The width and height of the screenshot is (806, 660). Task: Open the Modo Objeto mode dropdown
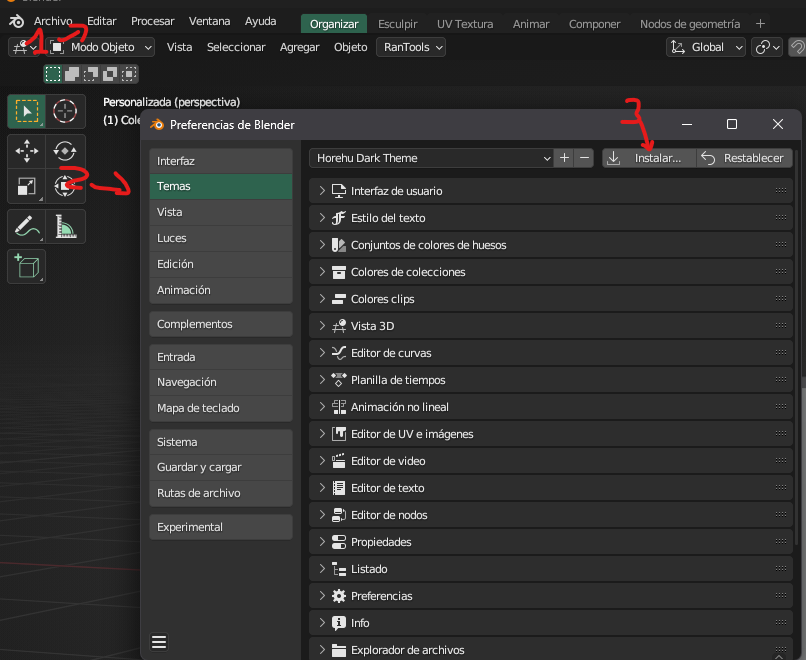(x=101, y=47)
